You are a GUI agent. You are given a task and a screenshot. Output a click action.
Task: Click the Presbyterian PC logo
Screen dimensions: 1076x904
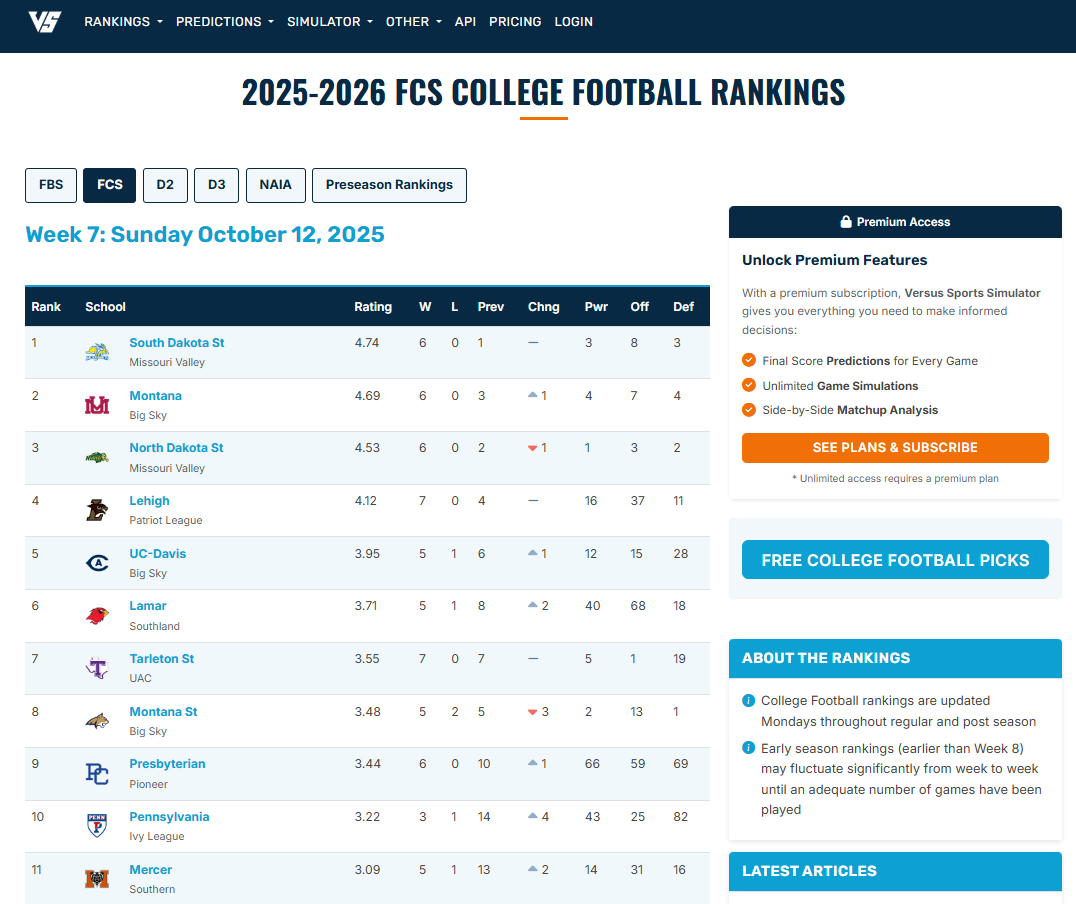(x=97, y=774)
